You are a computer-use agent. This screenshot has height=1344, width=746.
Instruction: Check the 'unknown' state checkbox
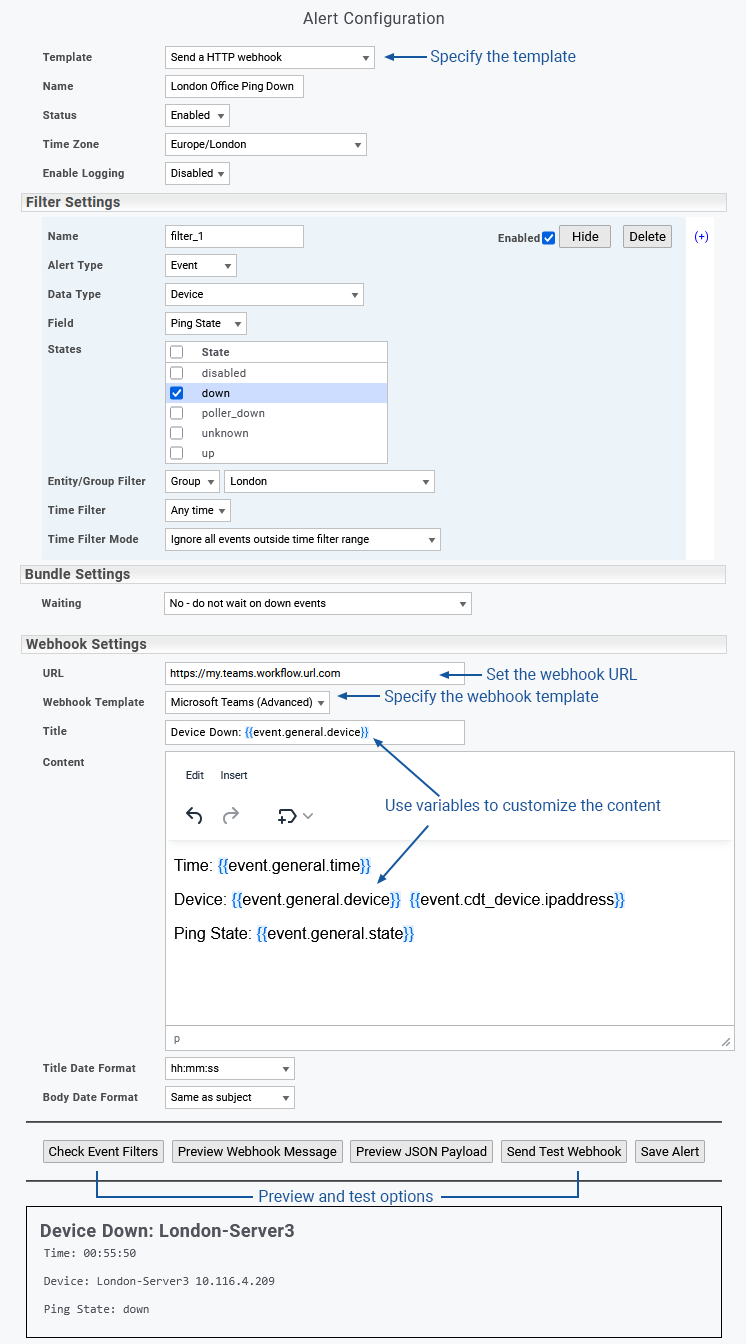[x=177, y=433]
